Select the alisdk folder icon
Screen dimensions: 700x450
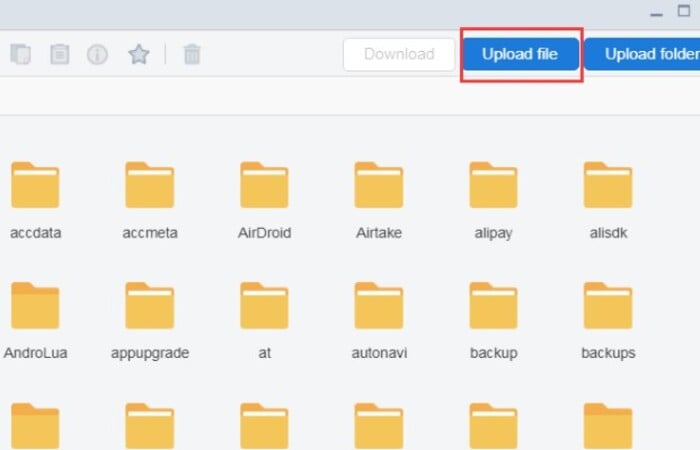click(x=608, y=185)
